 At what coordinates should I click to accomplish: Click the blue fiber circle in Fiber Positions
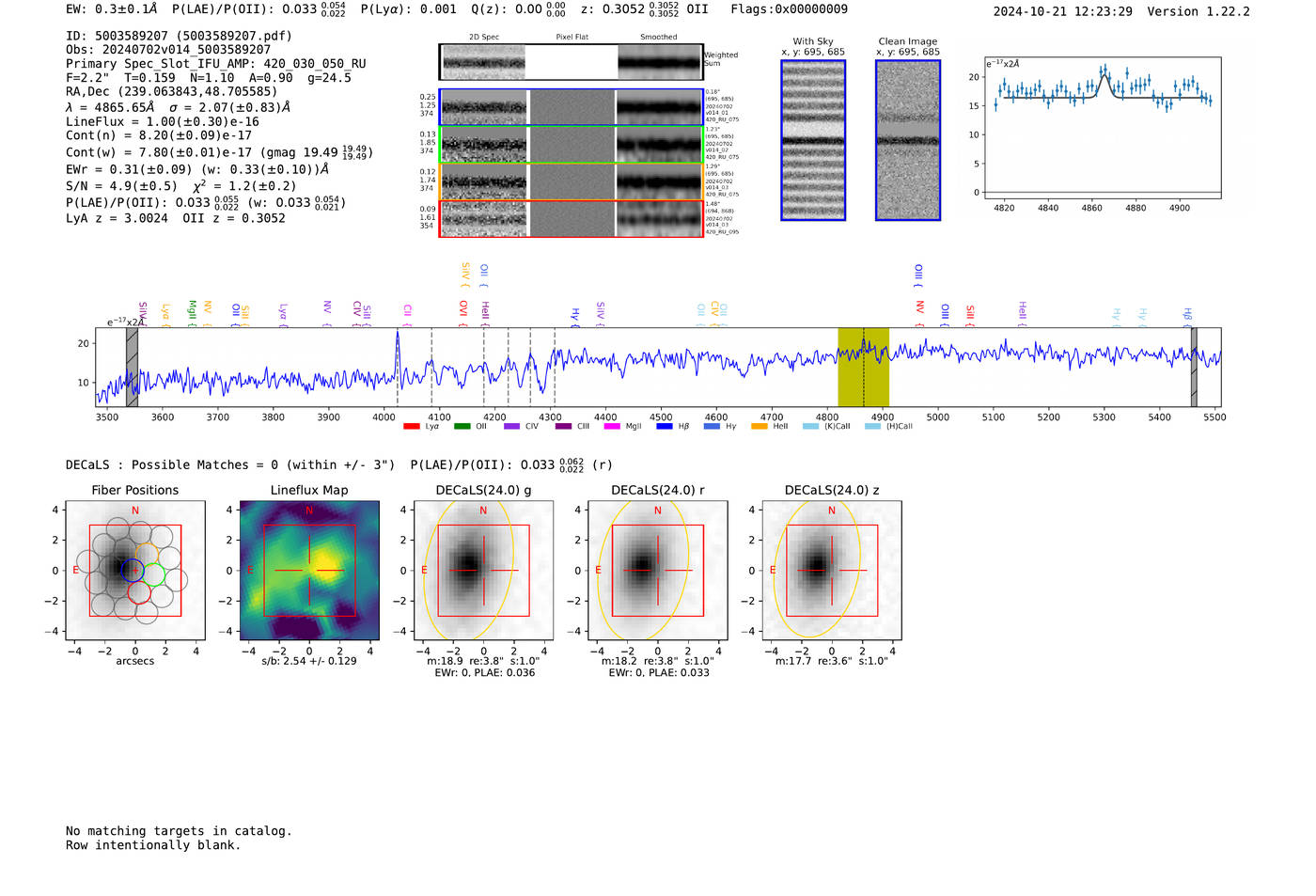point(132,570)
